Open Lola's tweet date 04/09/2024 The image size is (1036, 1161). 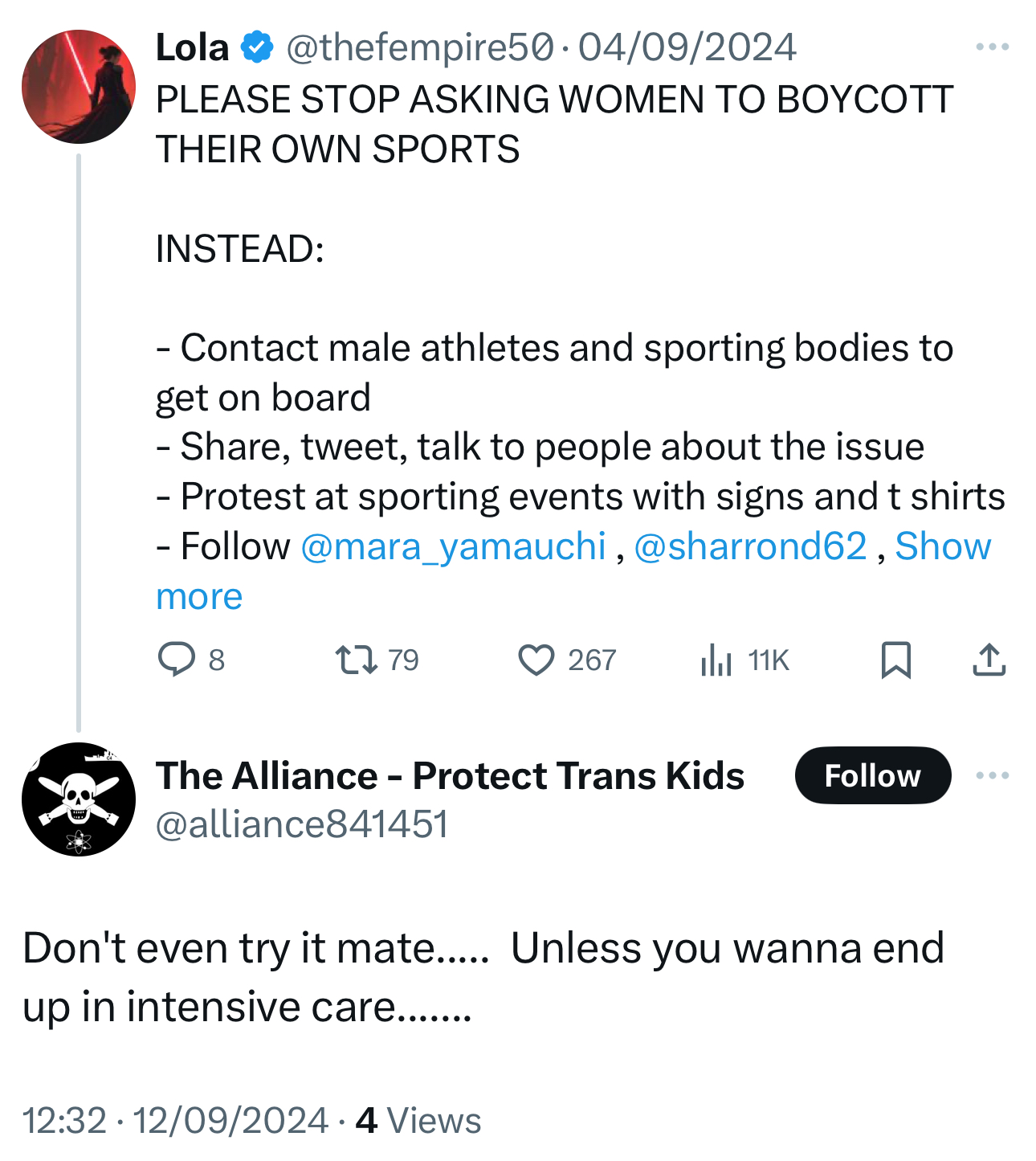coord(687,47)
